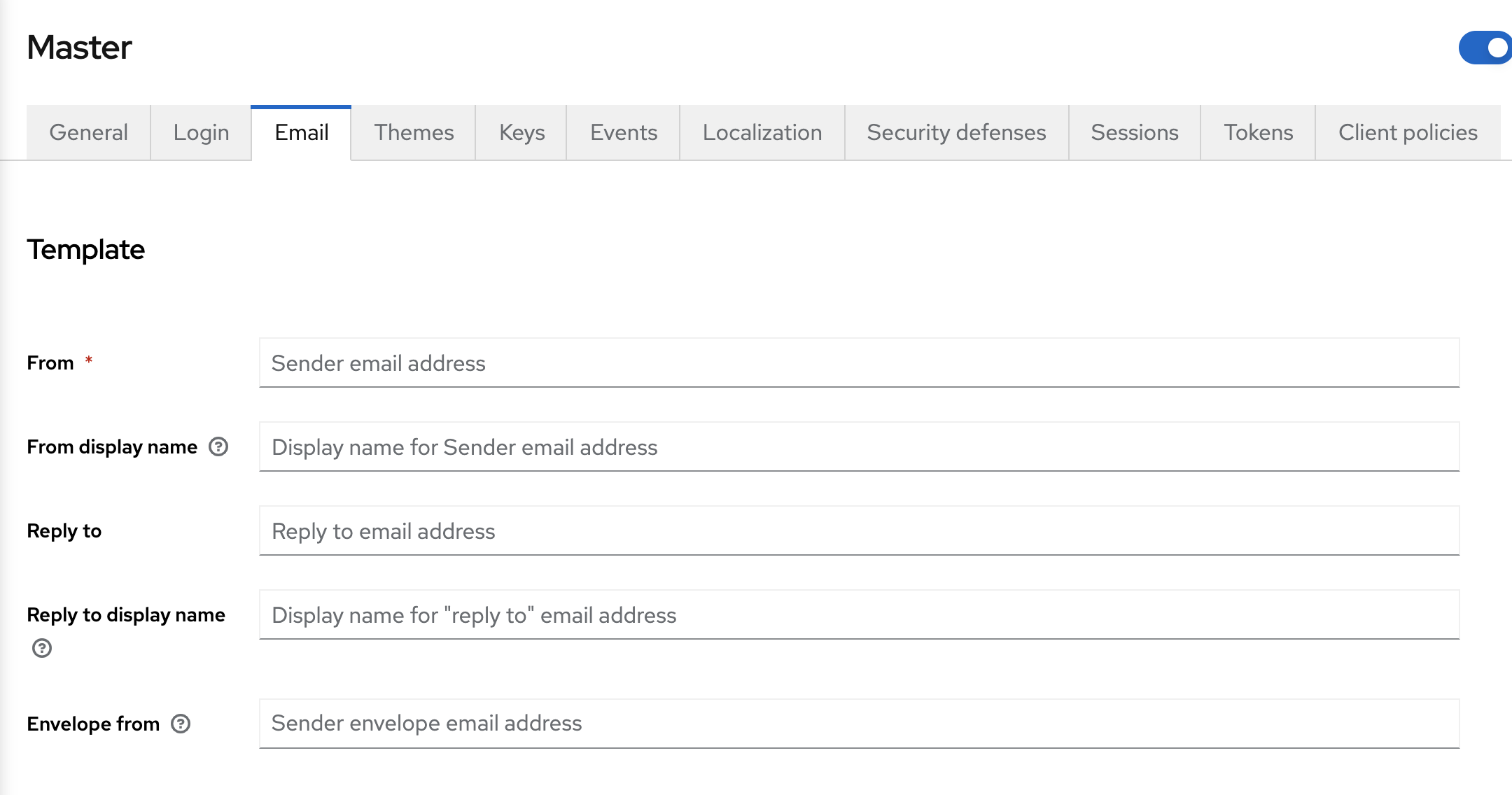Switch to the Themes tab

click(x=413, y=132)
